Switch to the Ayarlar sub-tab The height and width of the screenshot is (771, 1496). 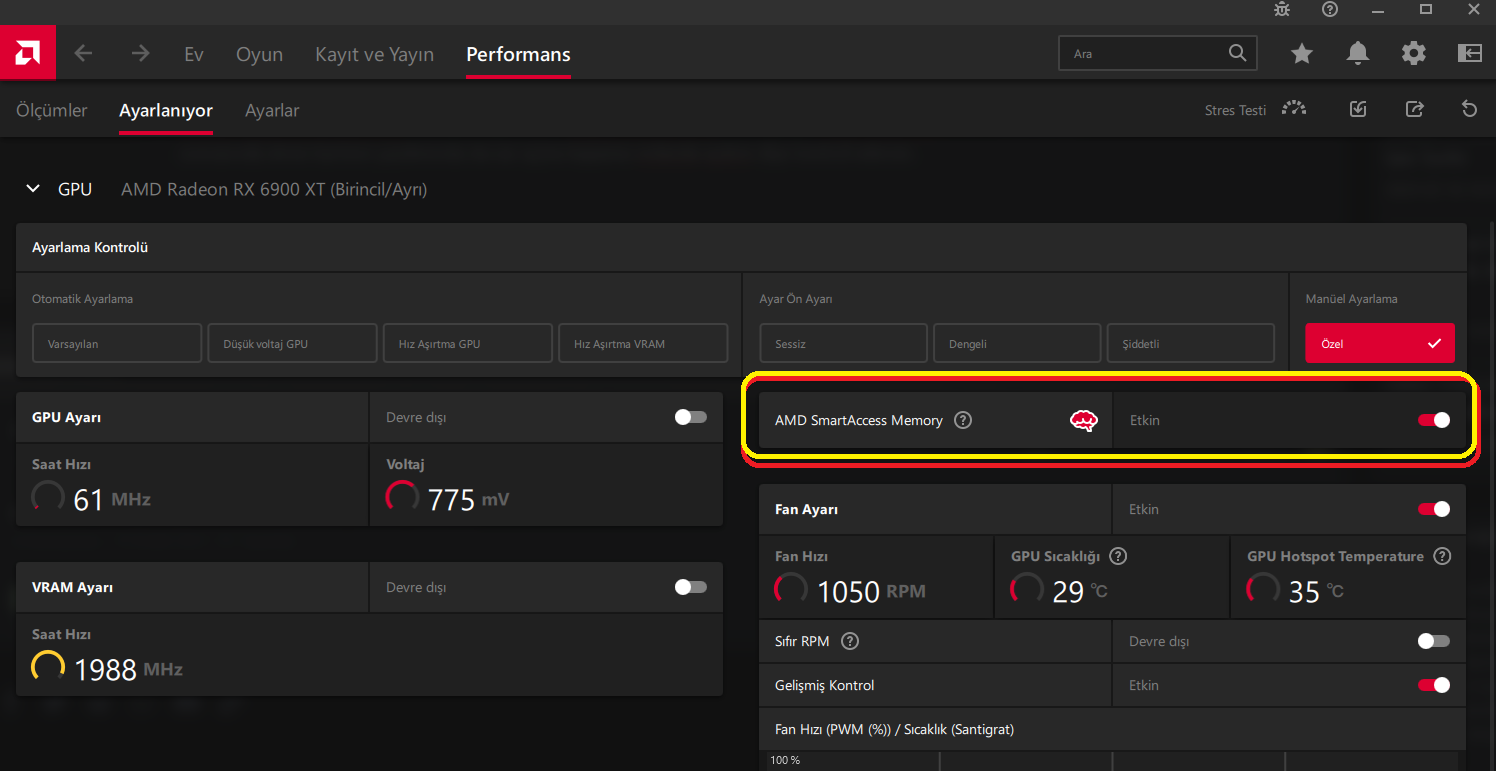[272, 110]
